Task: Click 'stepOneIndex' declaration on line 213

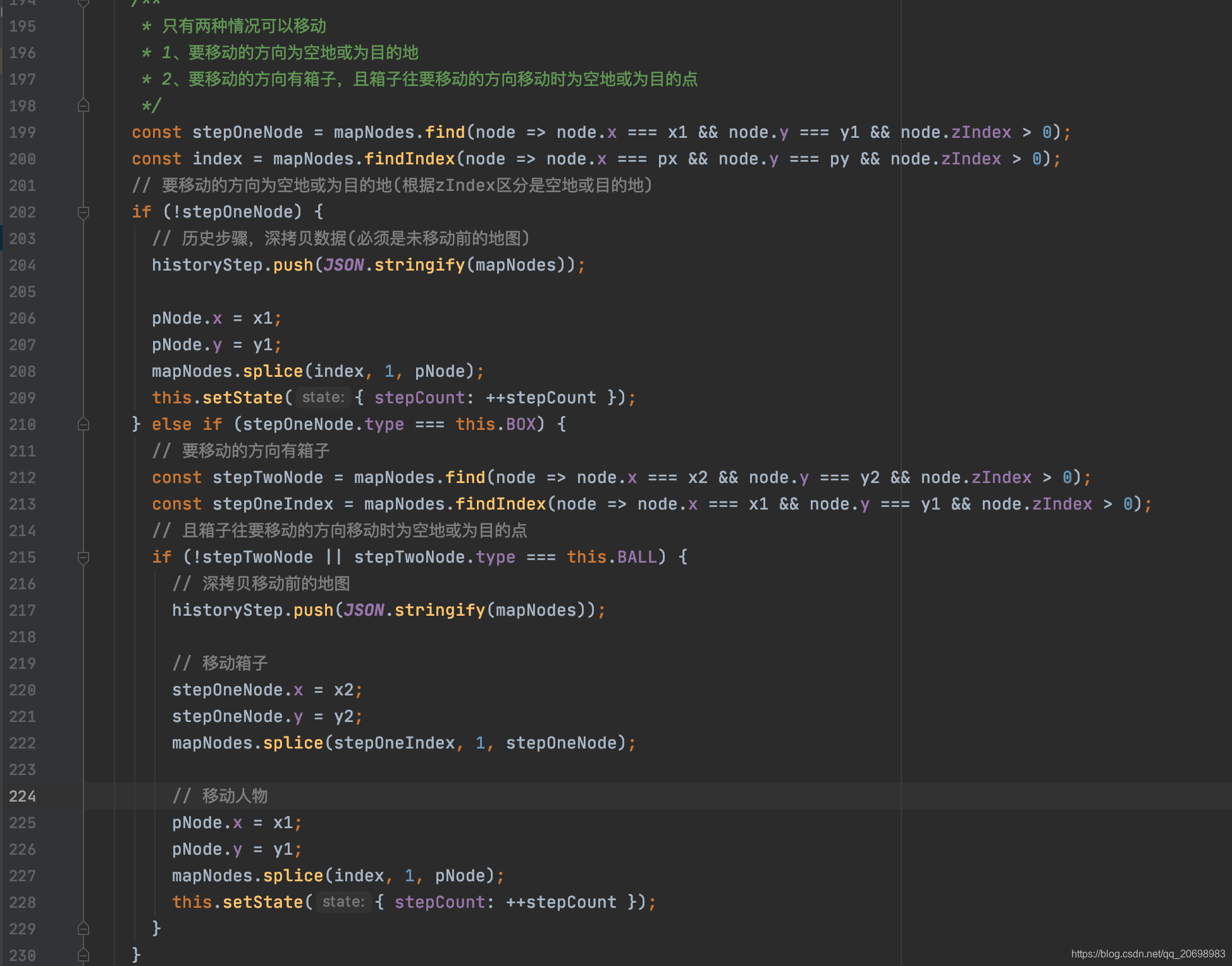Action: (x=273, y=504)
